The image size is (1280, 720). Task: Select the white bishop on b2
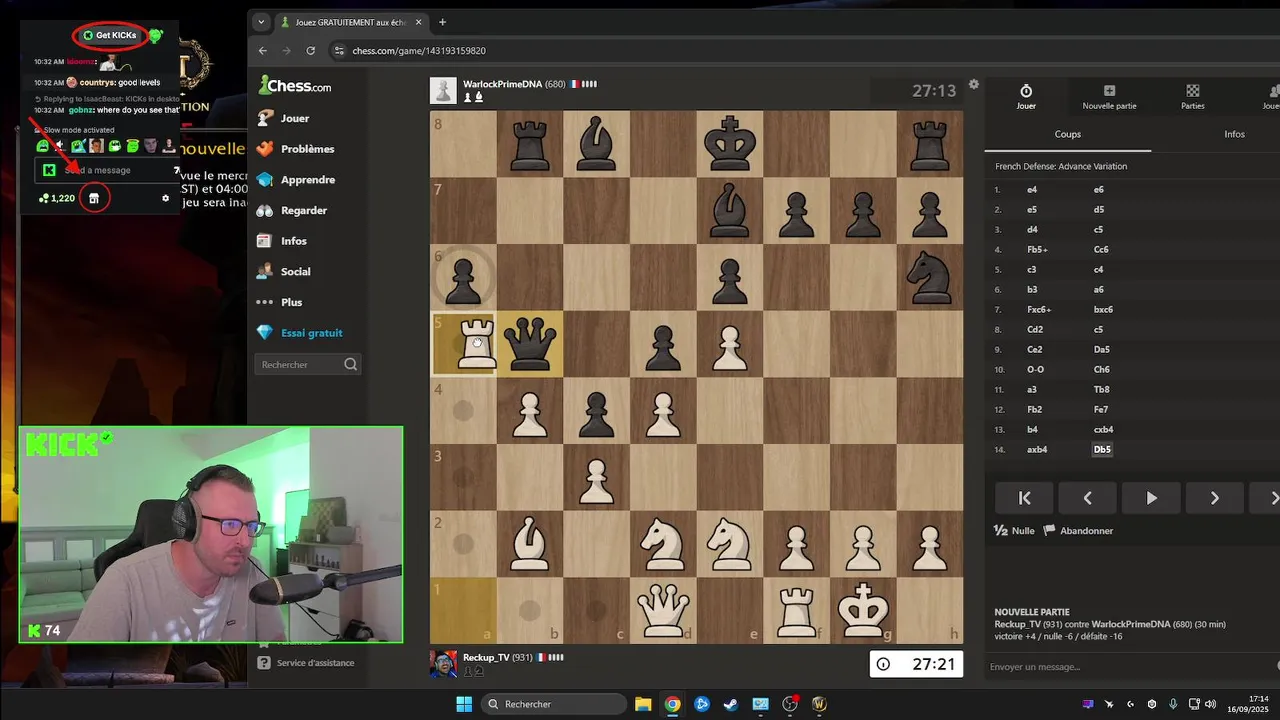(530, 544)
